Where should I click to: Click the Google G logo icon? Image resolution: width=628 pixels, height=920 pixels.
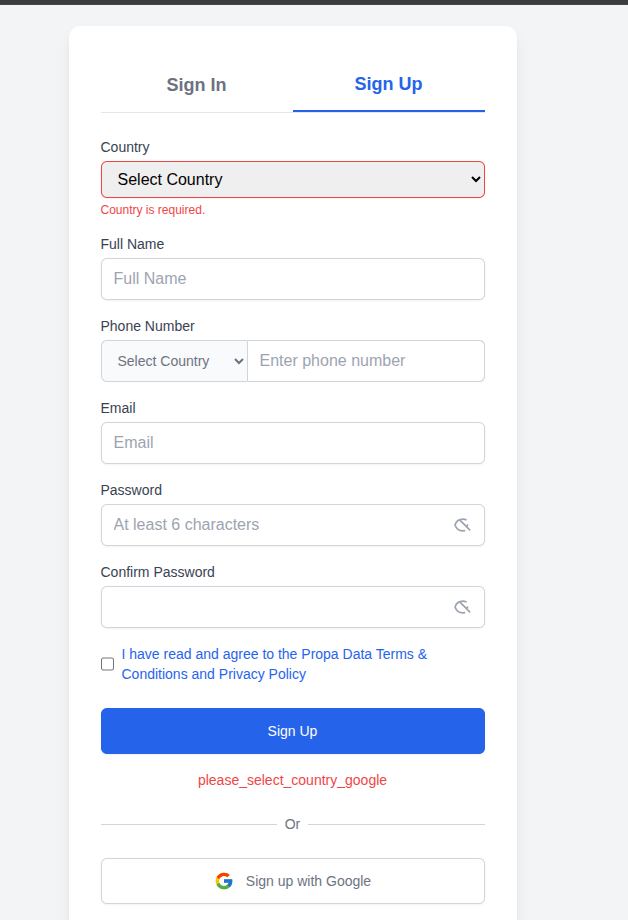224,881
